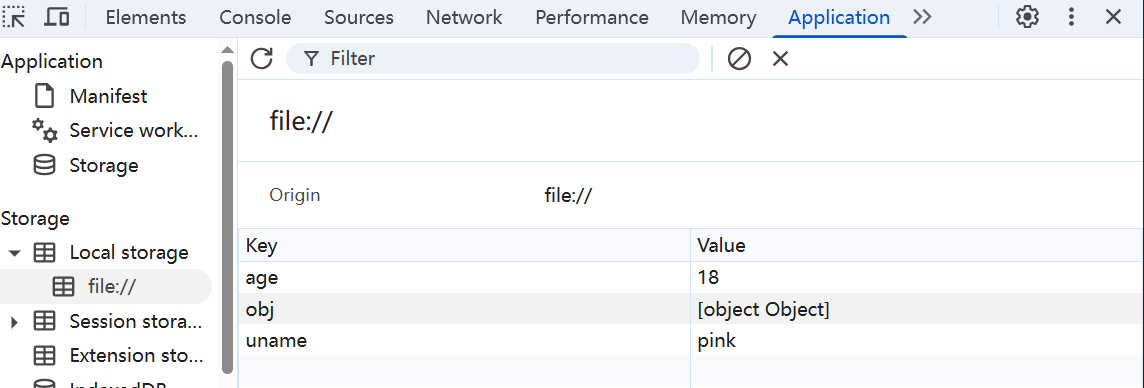Refresh the storage table
The image size is (1144, 388).
(x=261, y=58)
